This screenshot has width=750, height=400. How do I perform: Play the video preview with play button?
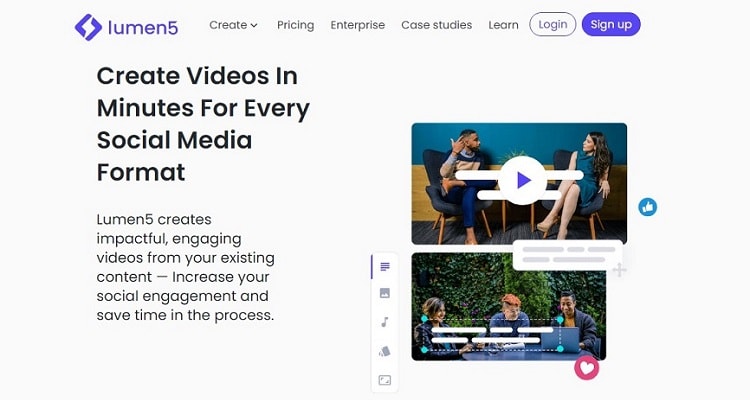(523, 180)
